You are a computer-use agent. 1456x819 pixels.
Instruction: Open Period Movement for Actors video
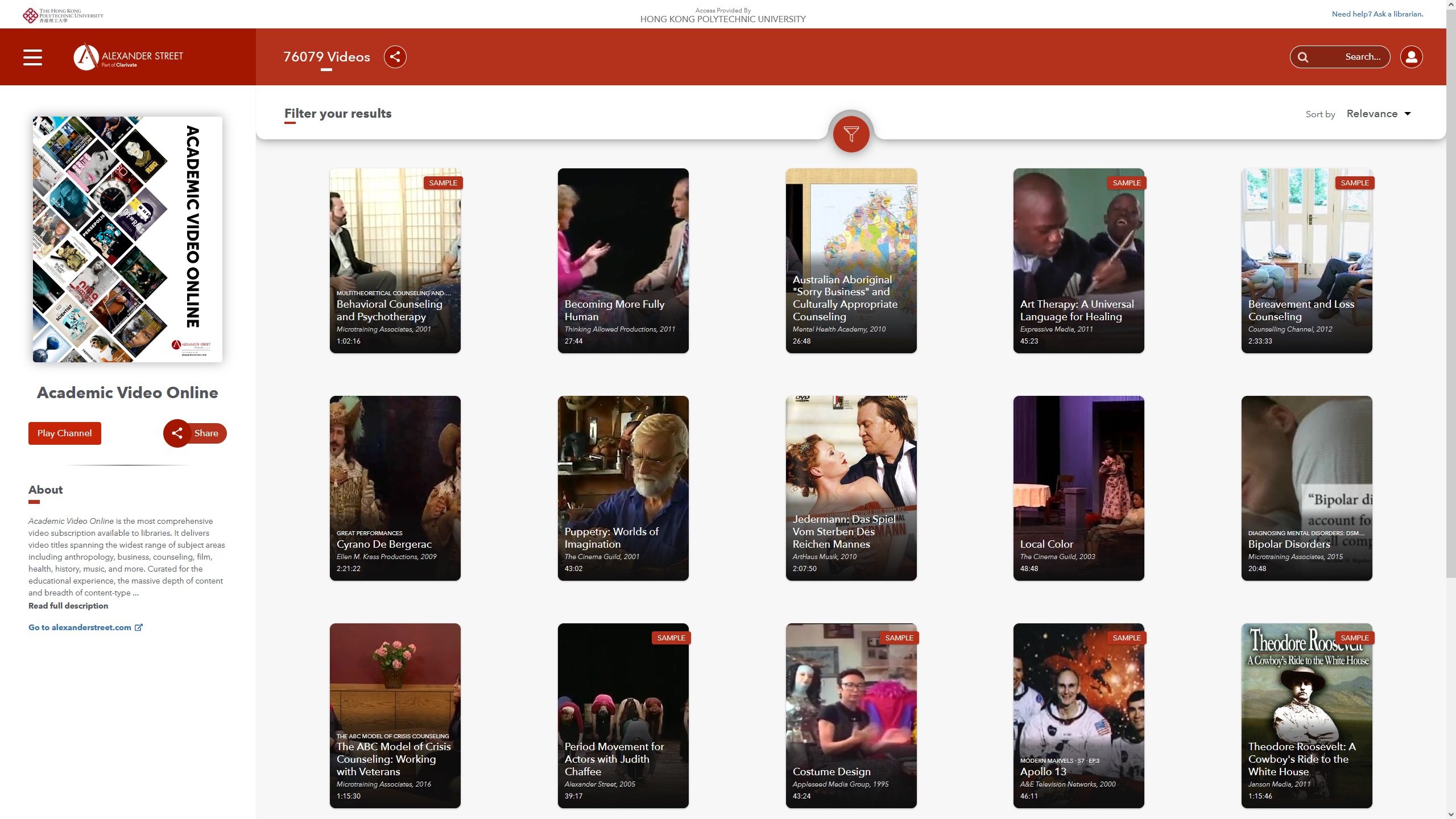point(623,715)
